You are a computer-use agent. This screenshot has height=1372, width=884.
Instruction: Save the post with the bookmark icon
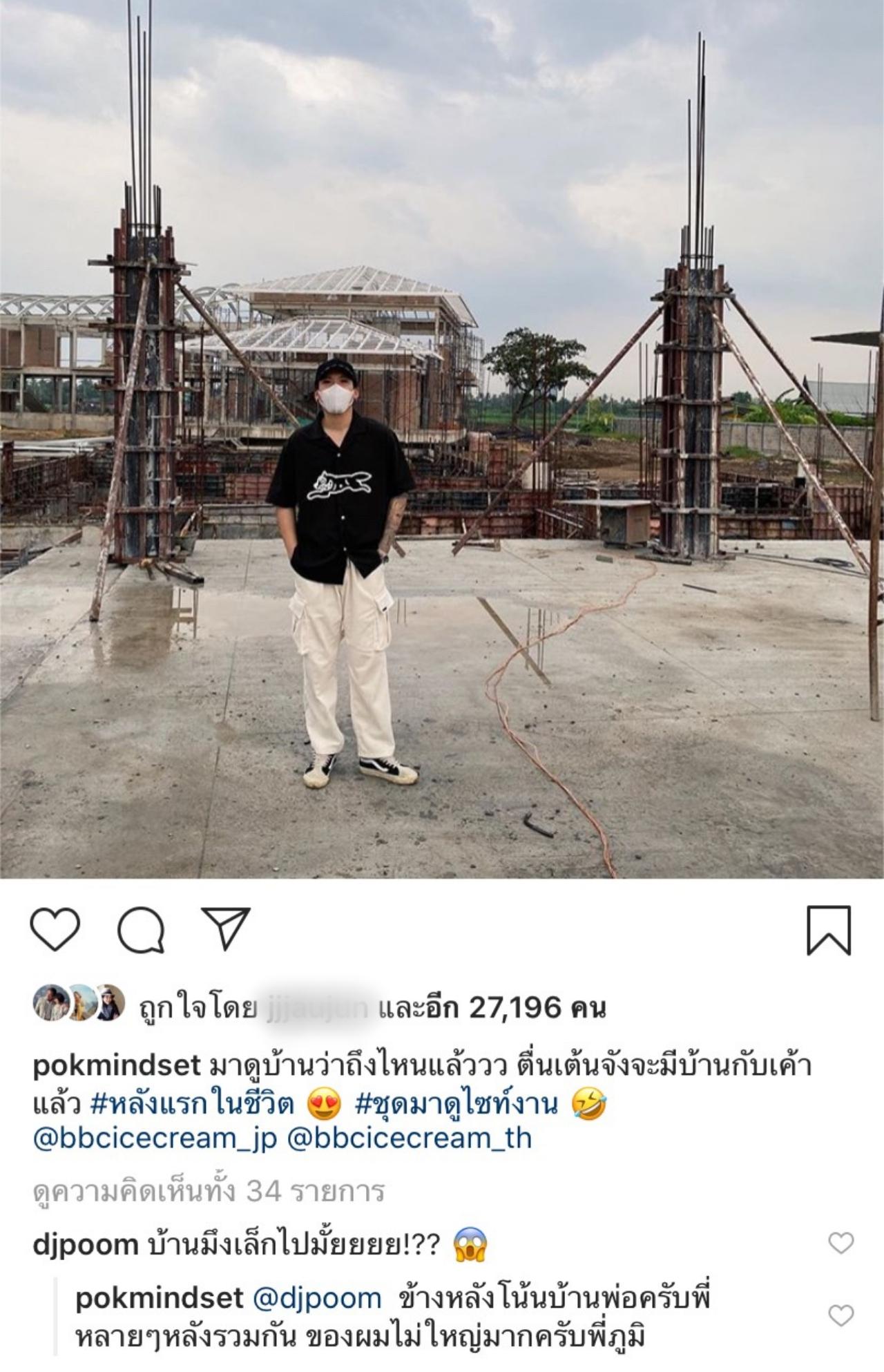(x=829, y=931)
